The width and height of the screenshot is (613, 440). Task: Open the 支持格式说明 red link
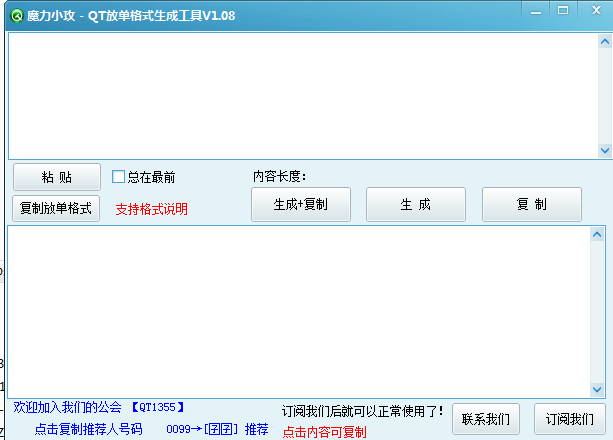[151, 209]
